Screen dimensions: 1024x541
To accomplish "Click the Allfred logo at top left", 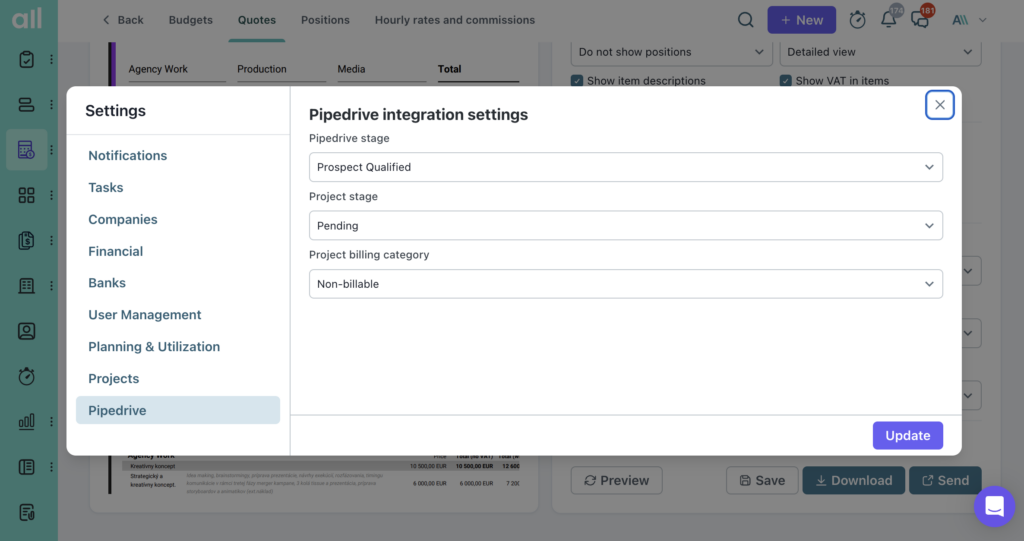I will 27,18.
